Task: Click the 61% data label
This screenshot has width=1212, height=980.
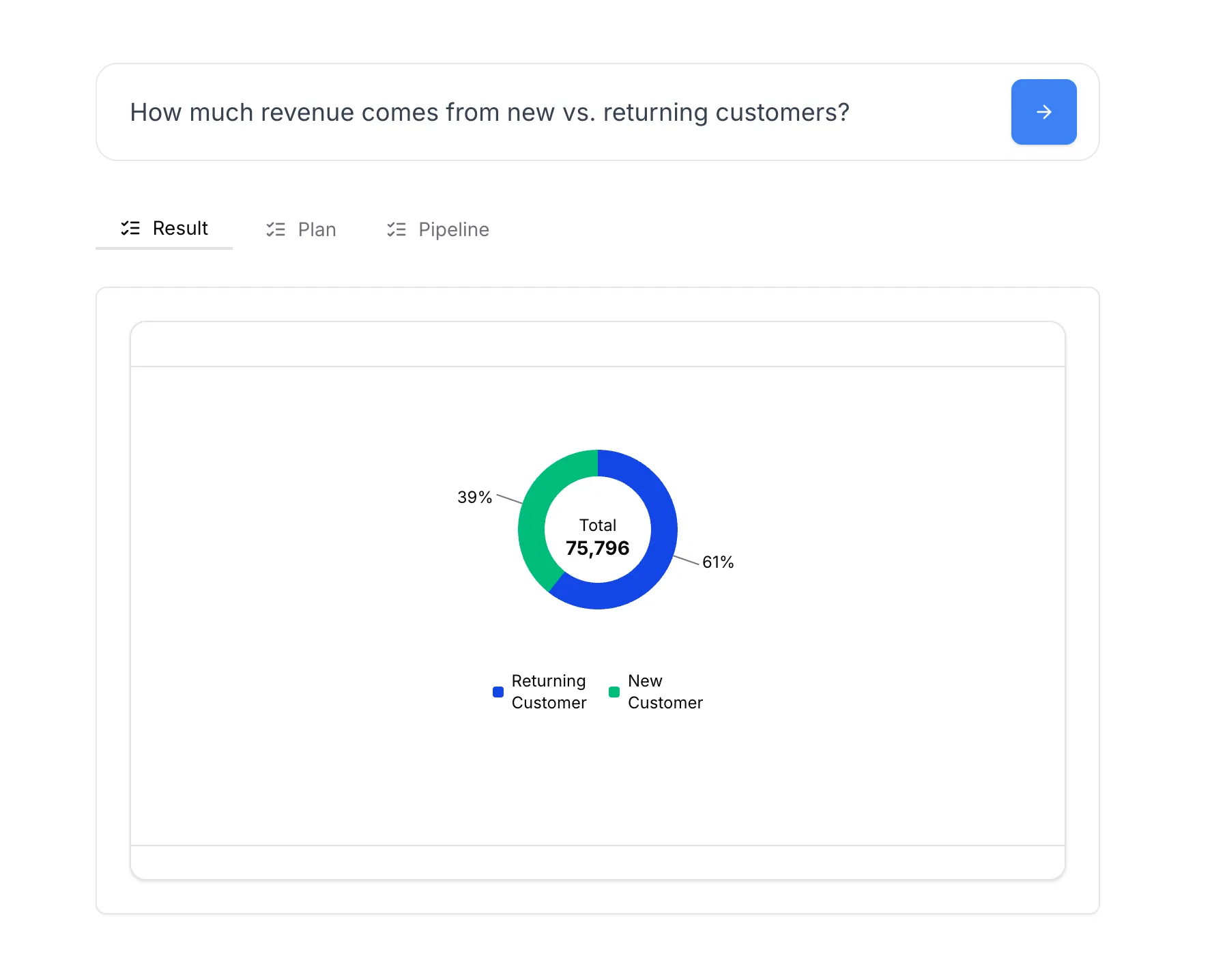Action: click(717, 562)
